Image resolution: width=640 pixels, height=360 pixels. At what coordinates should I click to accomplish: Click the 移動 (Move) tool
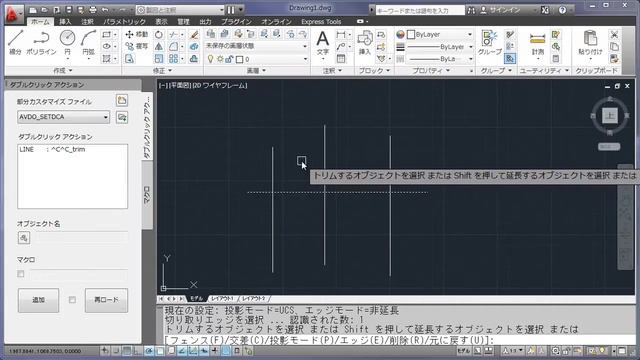137,34
